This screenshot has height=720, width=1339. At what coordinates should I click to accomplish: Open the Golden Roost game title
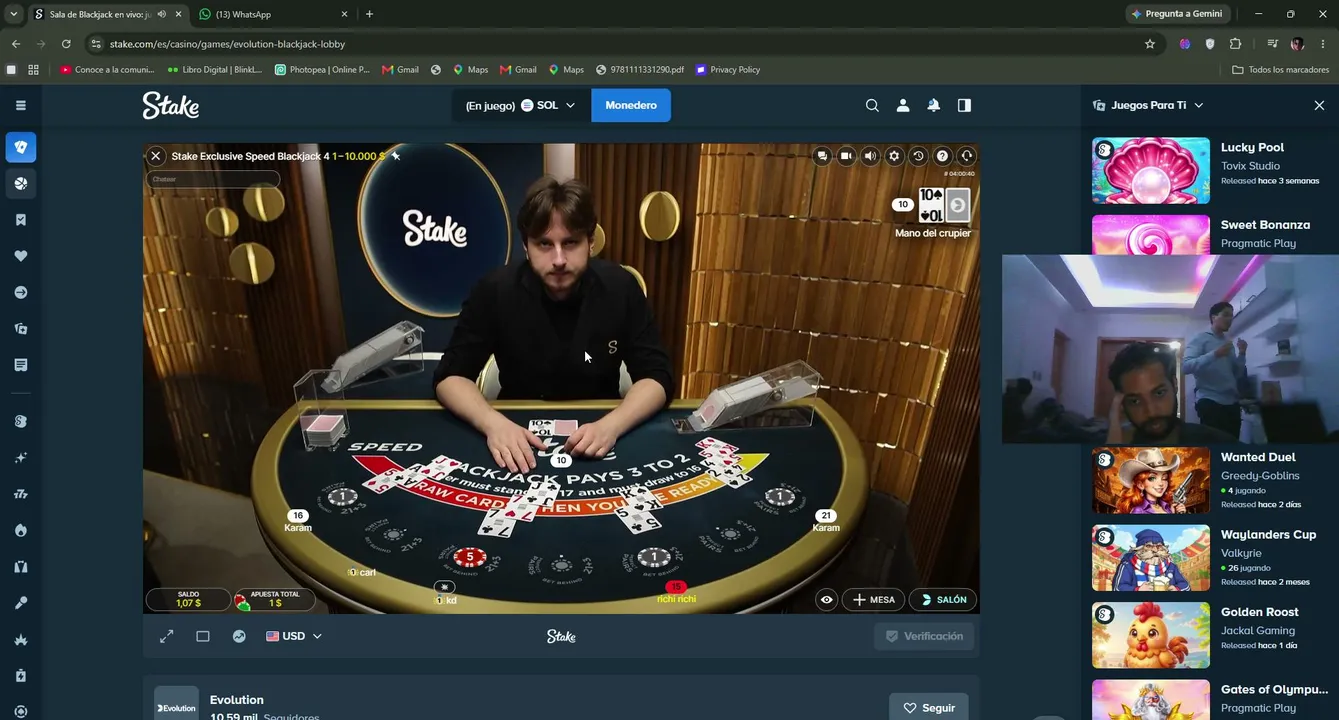click(1259, 612)
